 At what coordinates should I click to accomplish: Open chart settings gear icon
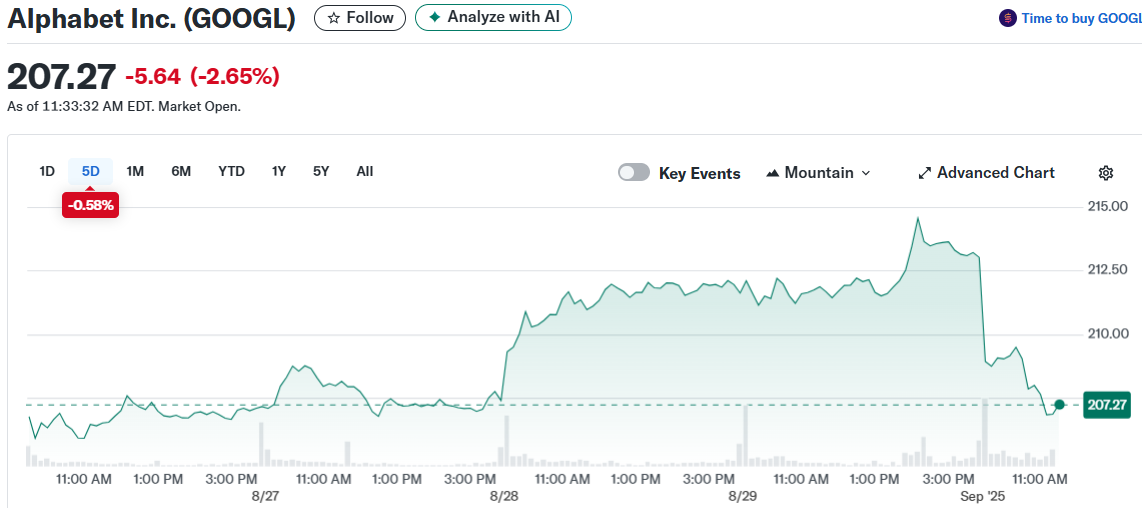click(1106, 173)
